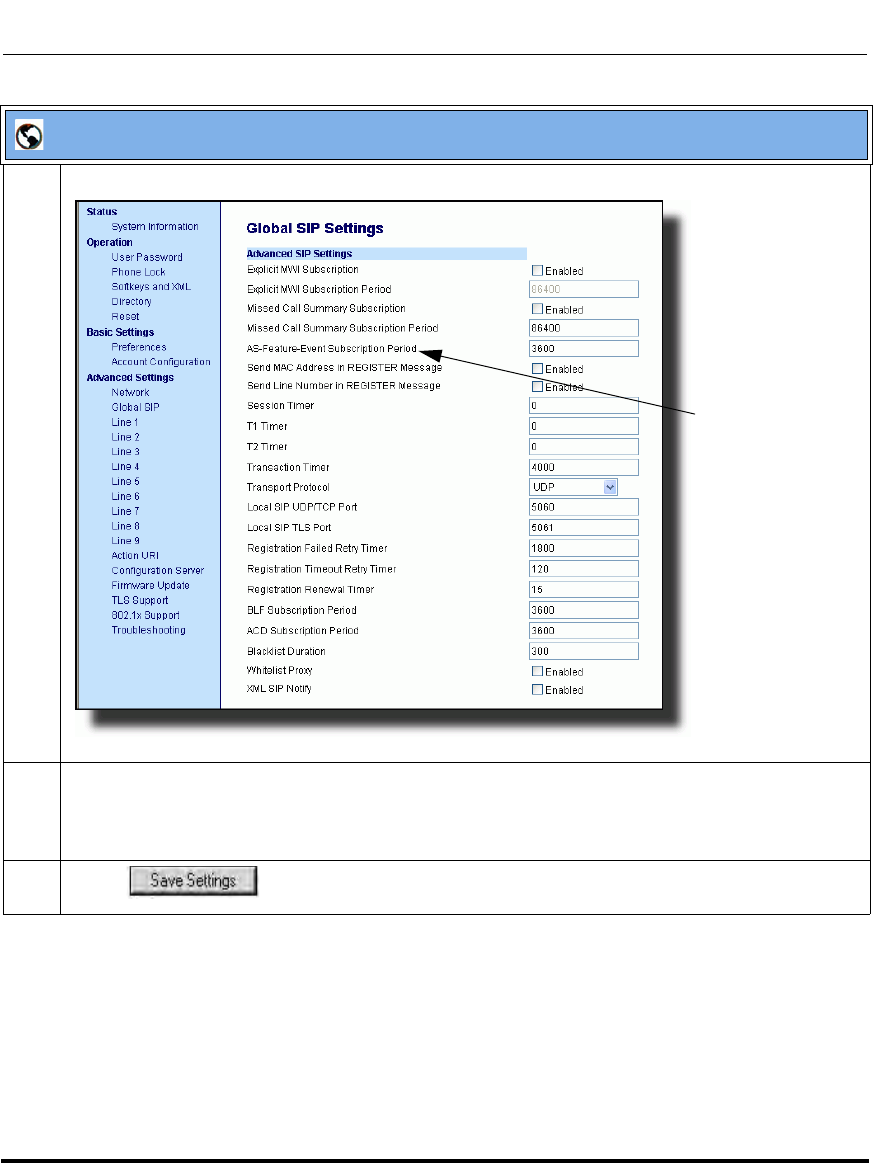
Task: Click Registration Failed Retry Timer field
Action: pyautogui.click(x=584, y=548)
